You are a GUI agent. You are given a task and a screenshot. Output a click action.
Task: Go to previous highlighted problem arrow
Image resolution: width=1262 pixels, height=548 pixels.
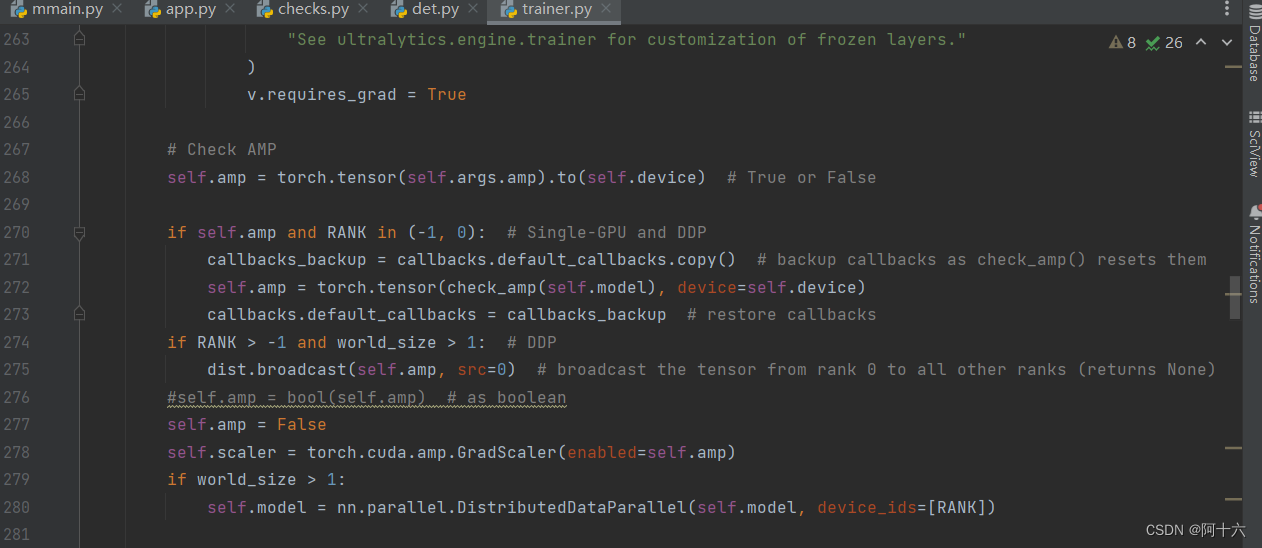coord(1201,42)
